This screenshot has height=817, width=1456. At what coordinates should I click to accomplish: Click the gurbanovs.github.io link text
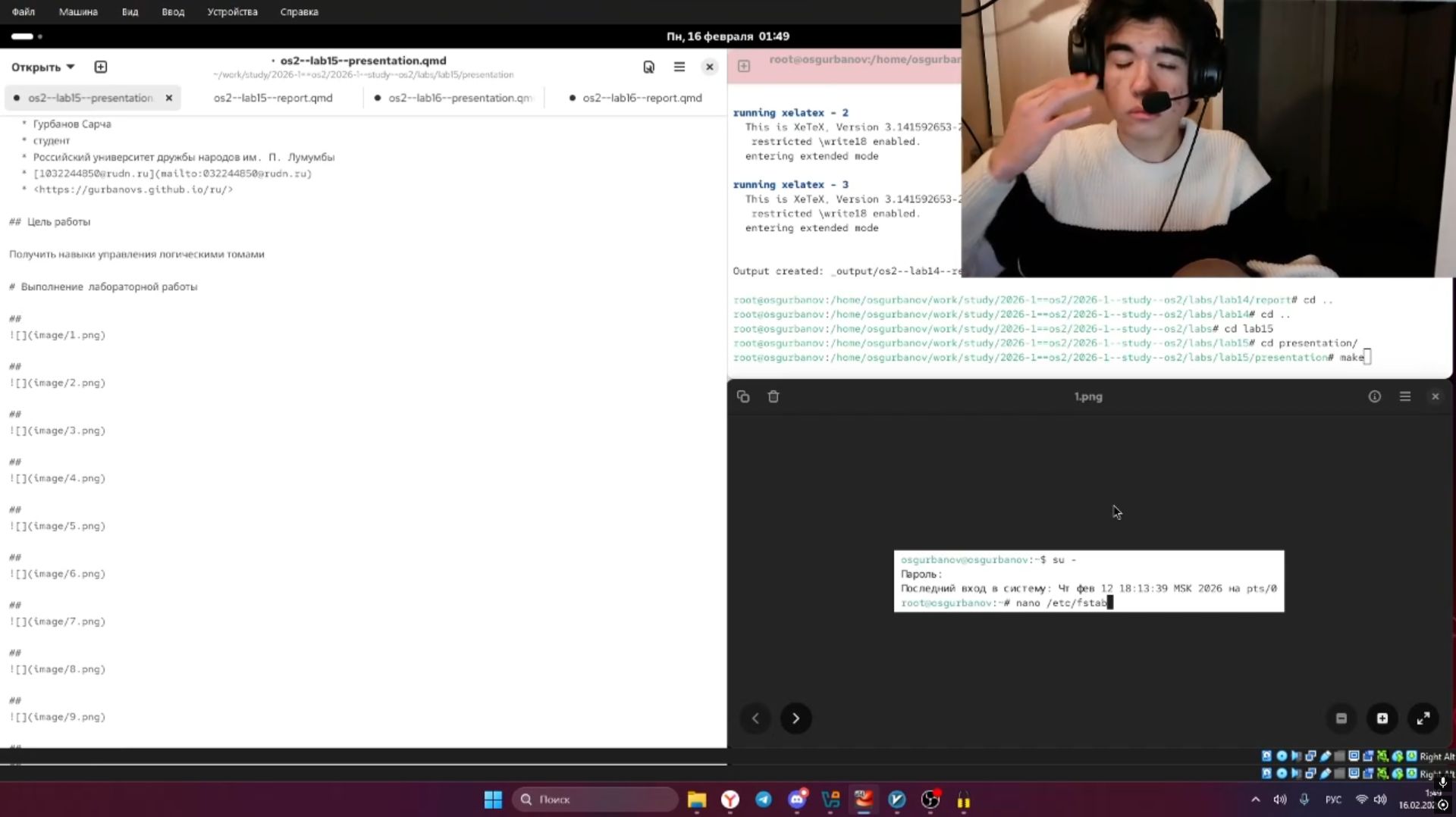pyautogui.click(x=133, y=189)
